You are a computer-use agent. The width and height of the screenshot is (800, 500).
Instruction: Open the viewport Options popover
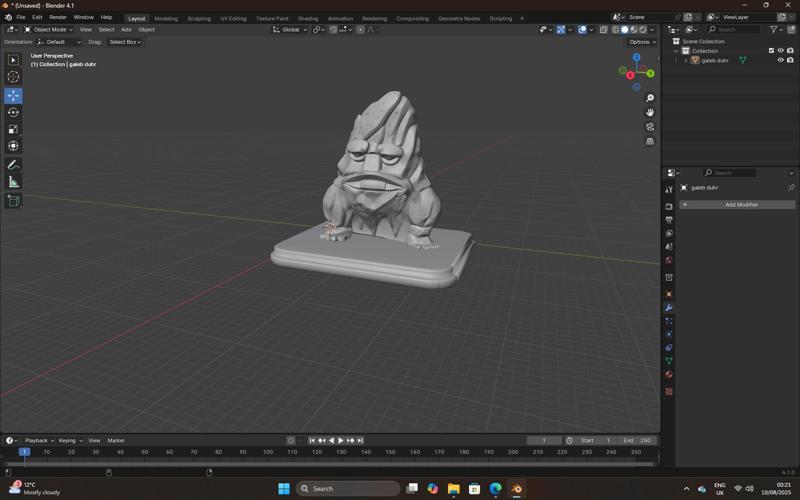pyautogui.click(x=642, y=42)
